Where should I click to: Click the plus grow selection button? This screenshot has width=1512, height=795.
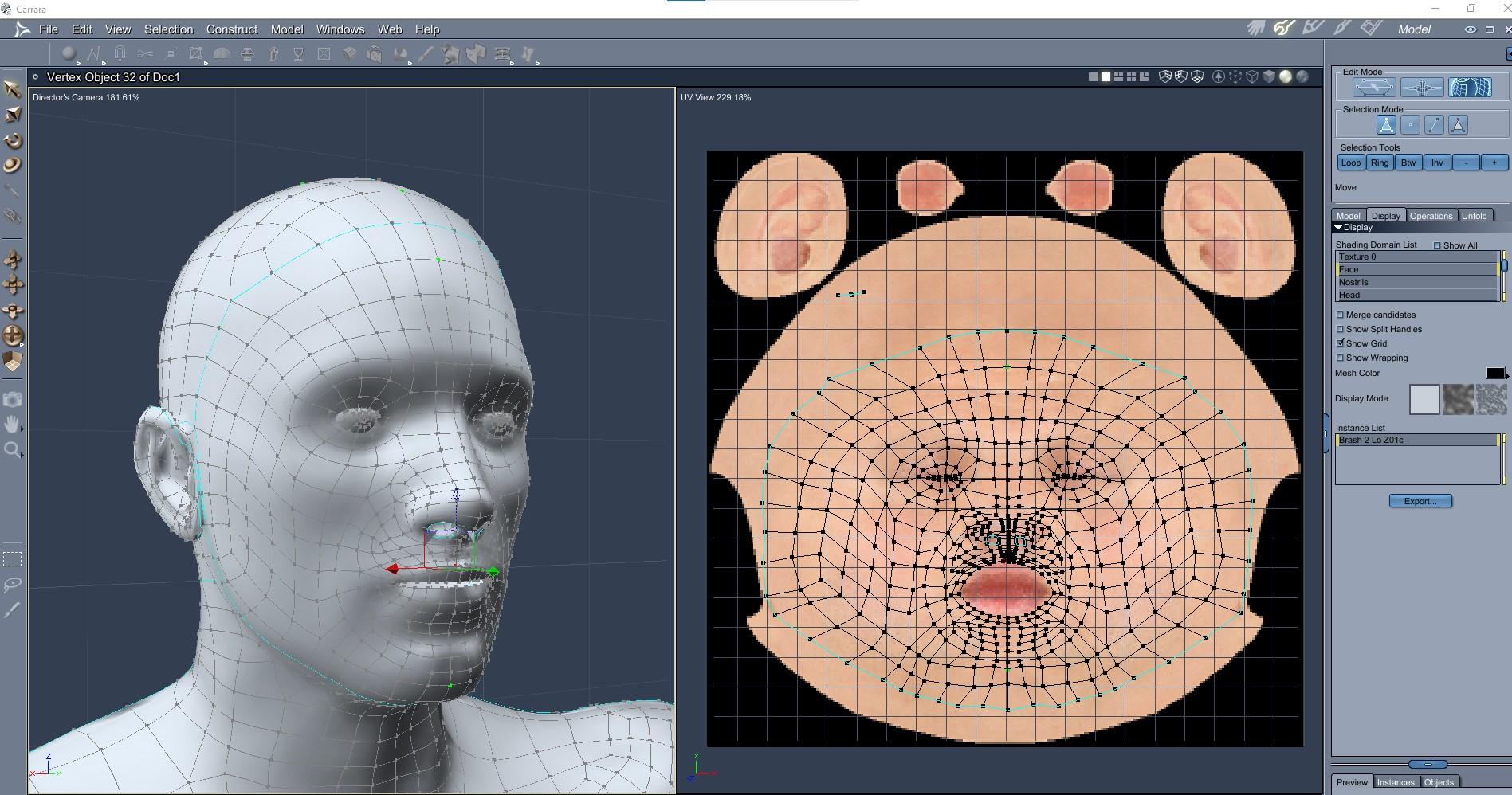1494,163
